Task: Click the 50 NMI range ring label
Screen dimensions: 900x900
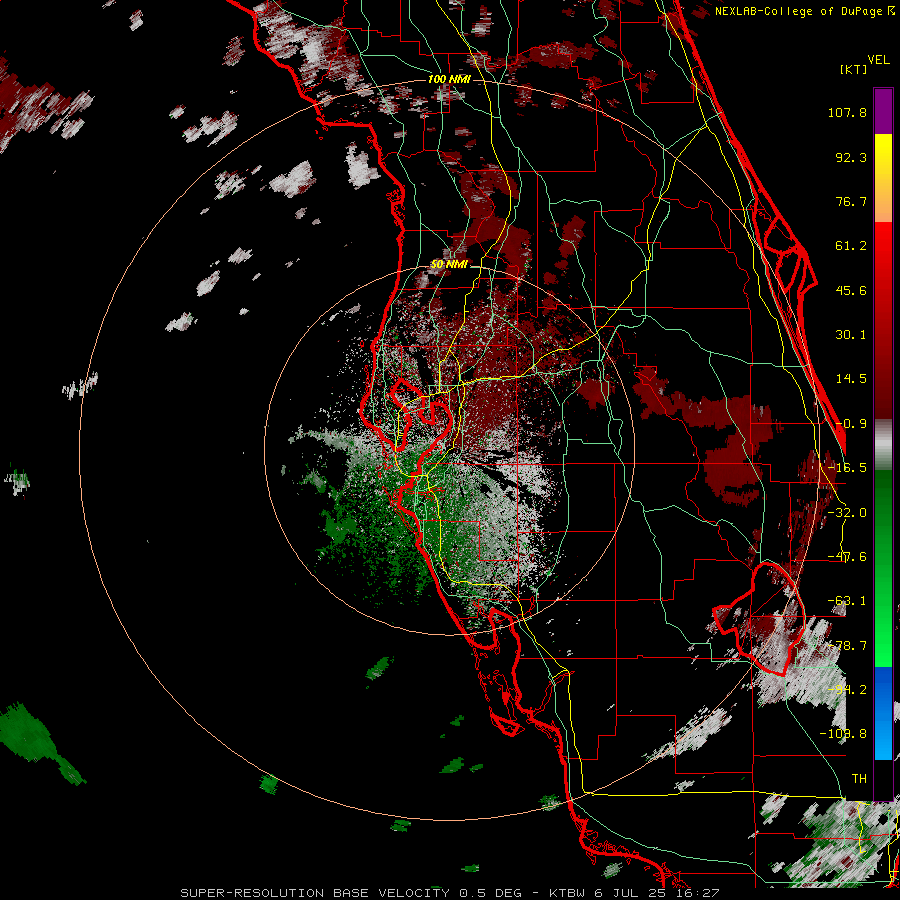Action: point(449,265)
